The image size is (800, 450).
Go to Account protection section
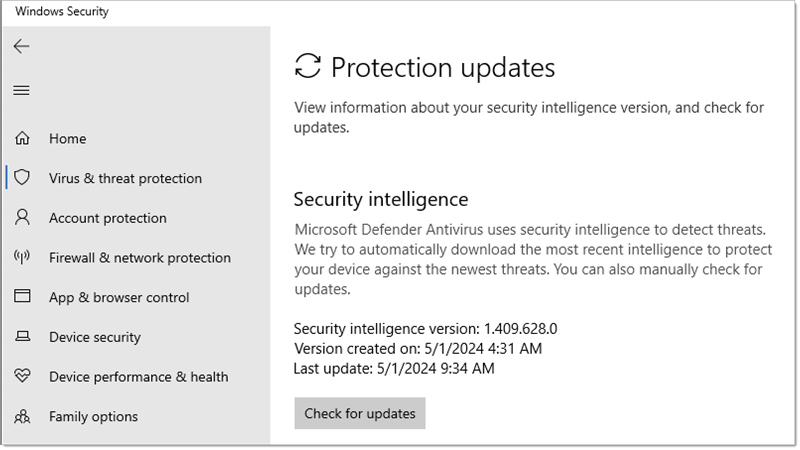click(x=108, y=218)
